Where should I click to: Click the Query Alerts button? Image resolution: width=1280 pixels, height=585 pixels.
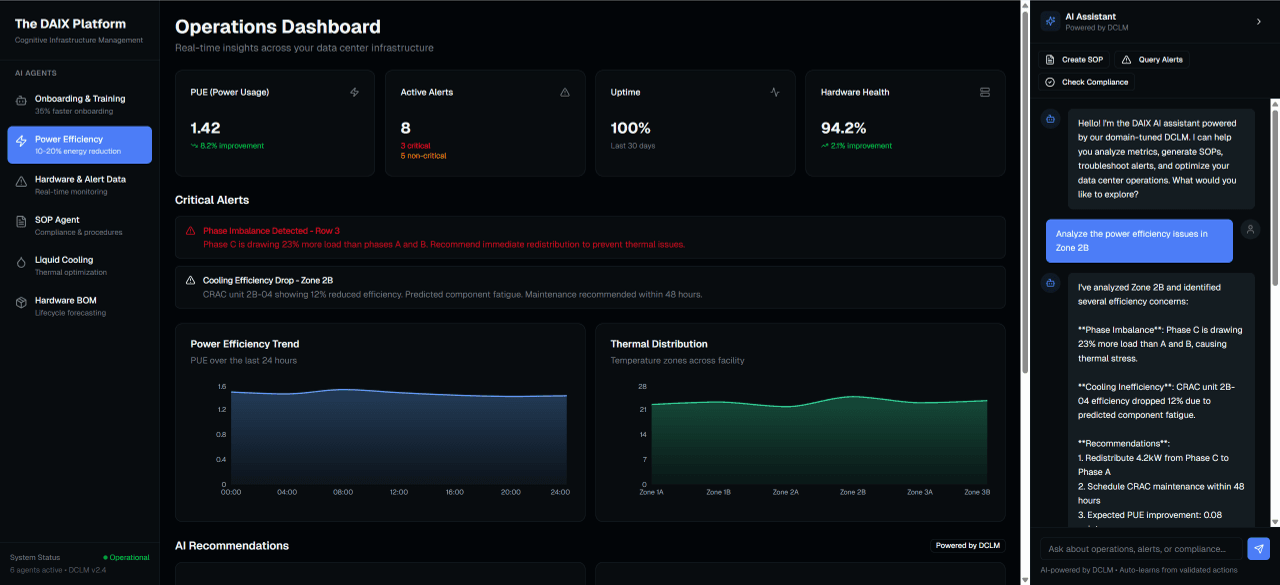pos(1151,59)
